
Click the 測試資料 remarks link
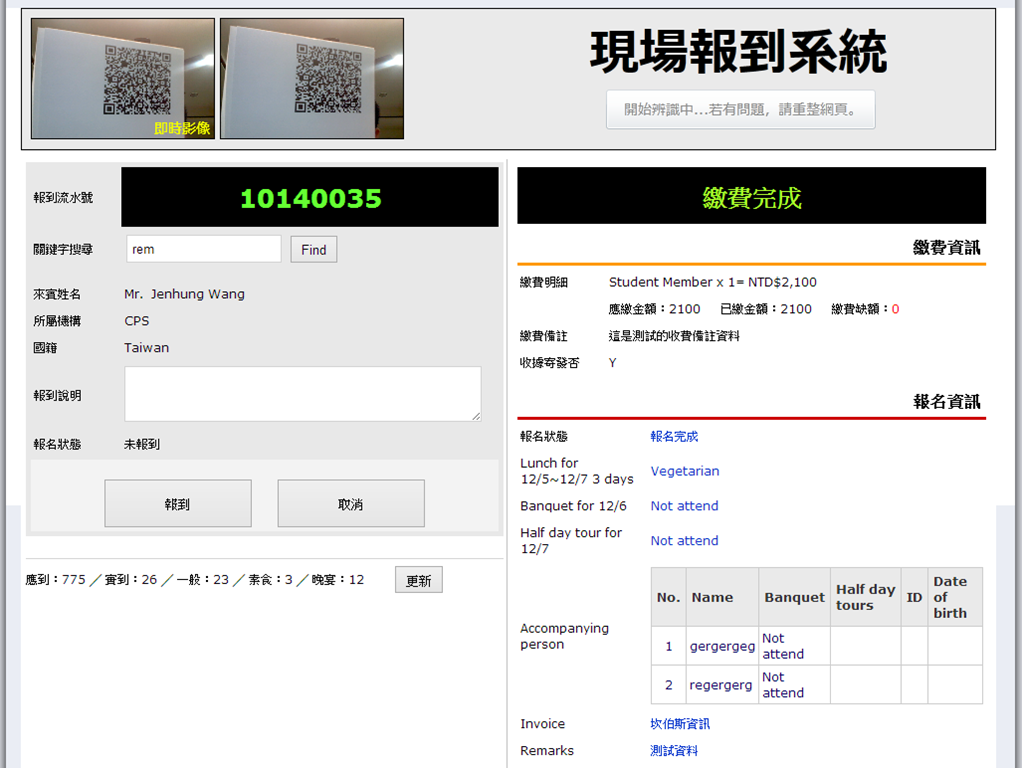pyautogui.click(x=674, y=751)
